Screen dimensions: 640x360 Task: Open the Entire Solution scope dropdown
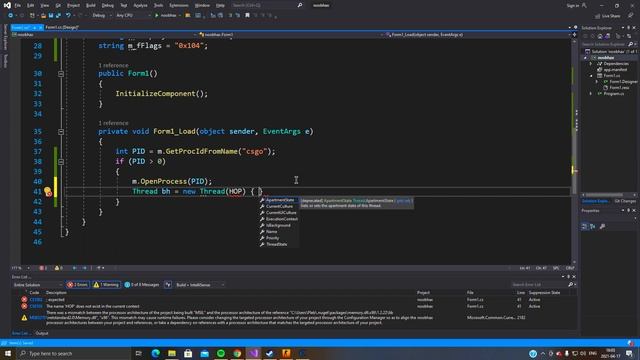point(38,285)
